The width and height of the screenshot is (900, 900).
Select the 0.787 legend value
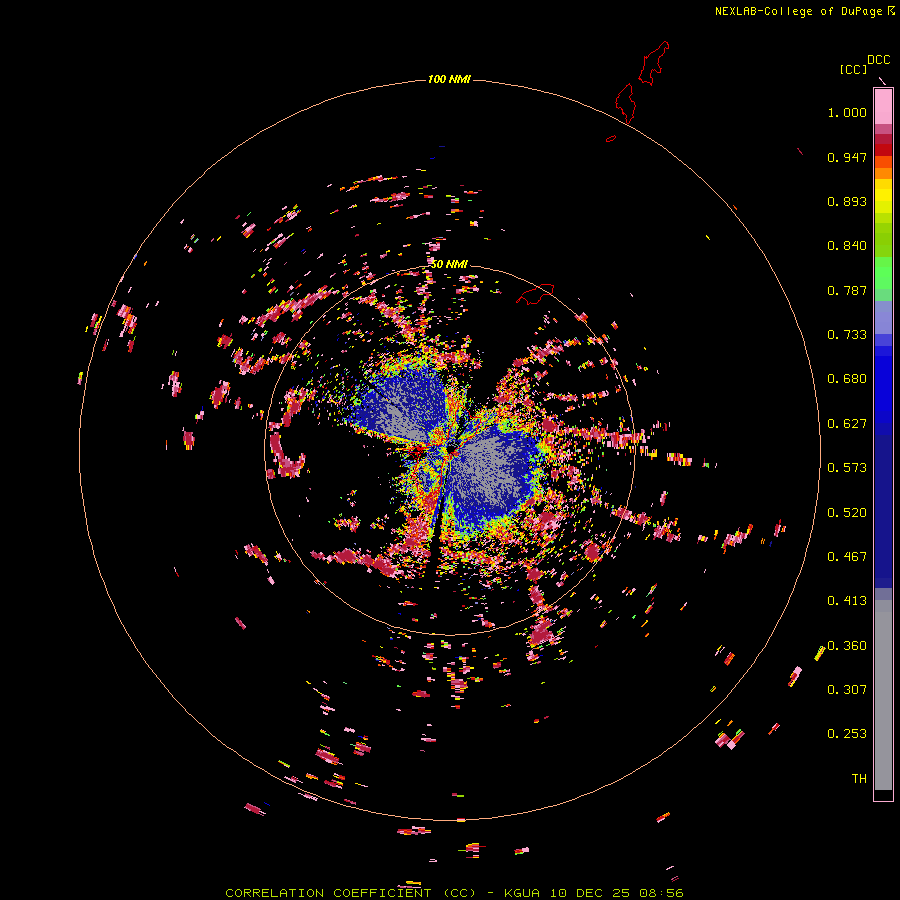click(x=847, y=290)
